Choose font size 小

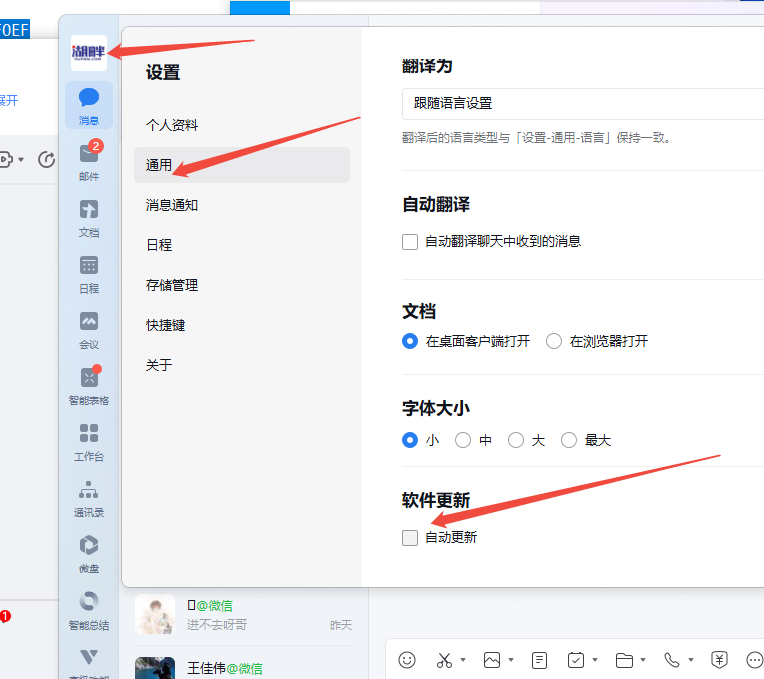(410, 440)
